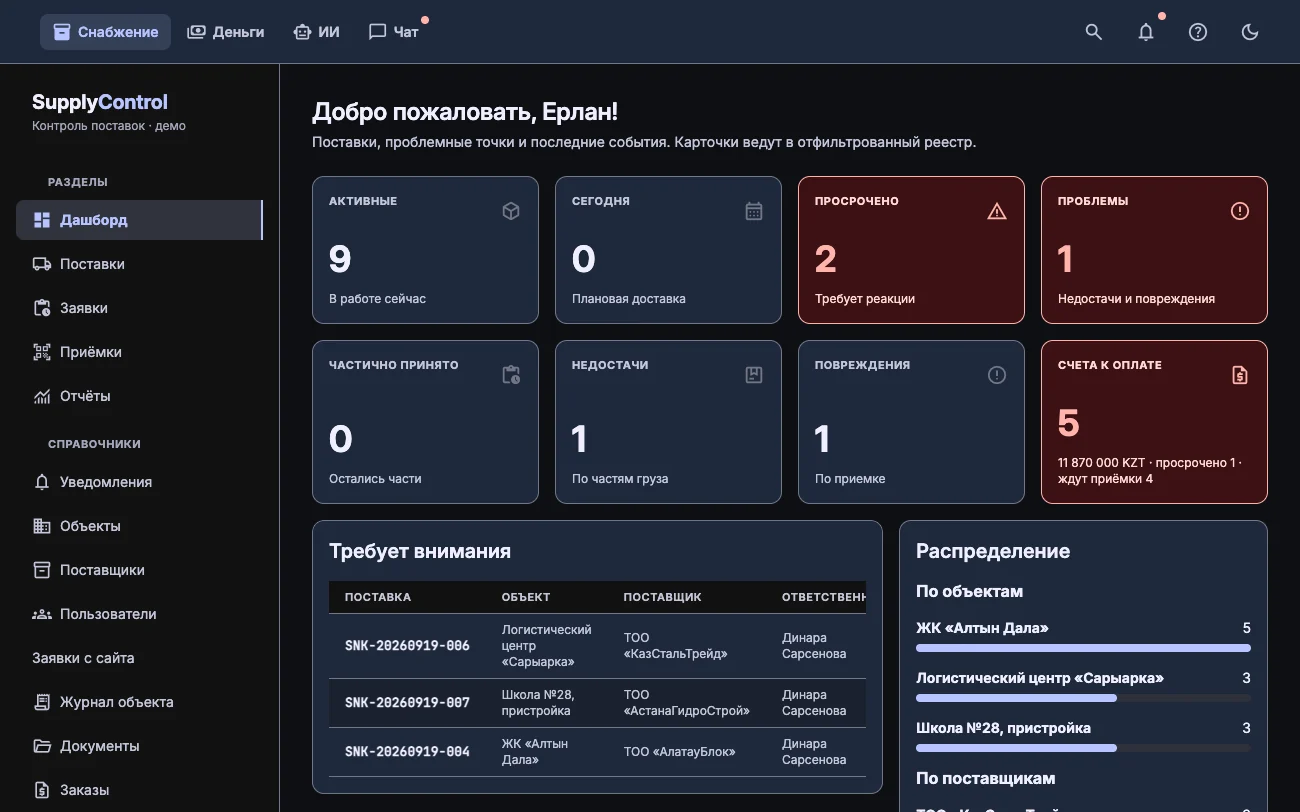Open delivery SNK-20260919-006 row

(x=597, y=646)
